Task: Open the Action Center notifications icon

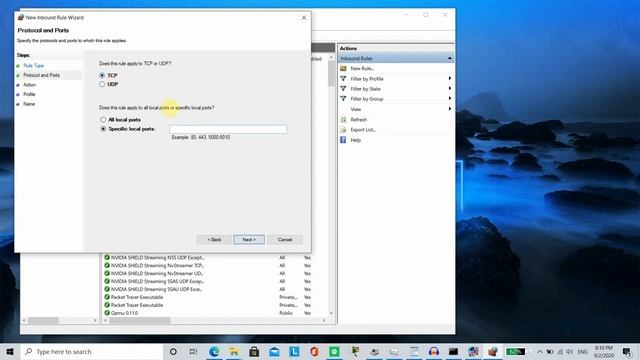Action: pos(627,351)
